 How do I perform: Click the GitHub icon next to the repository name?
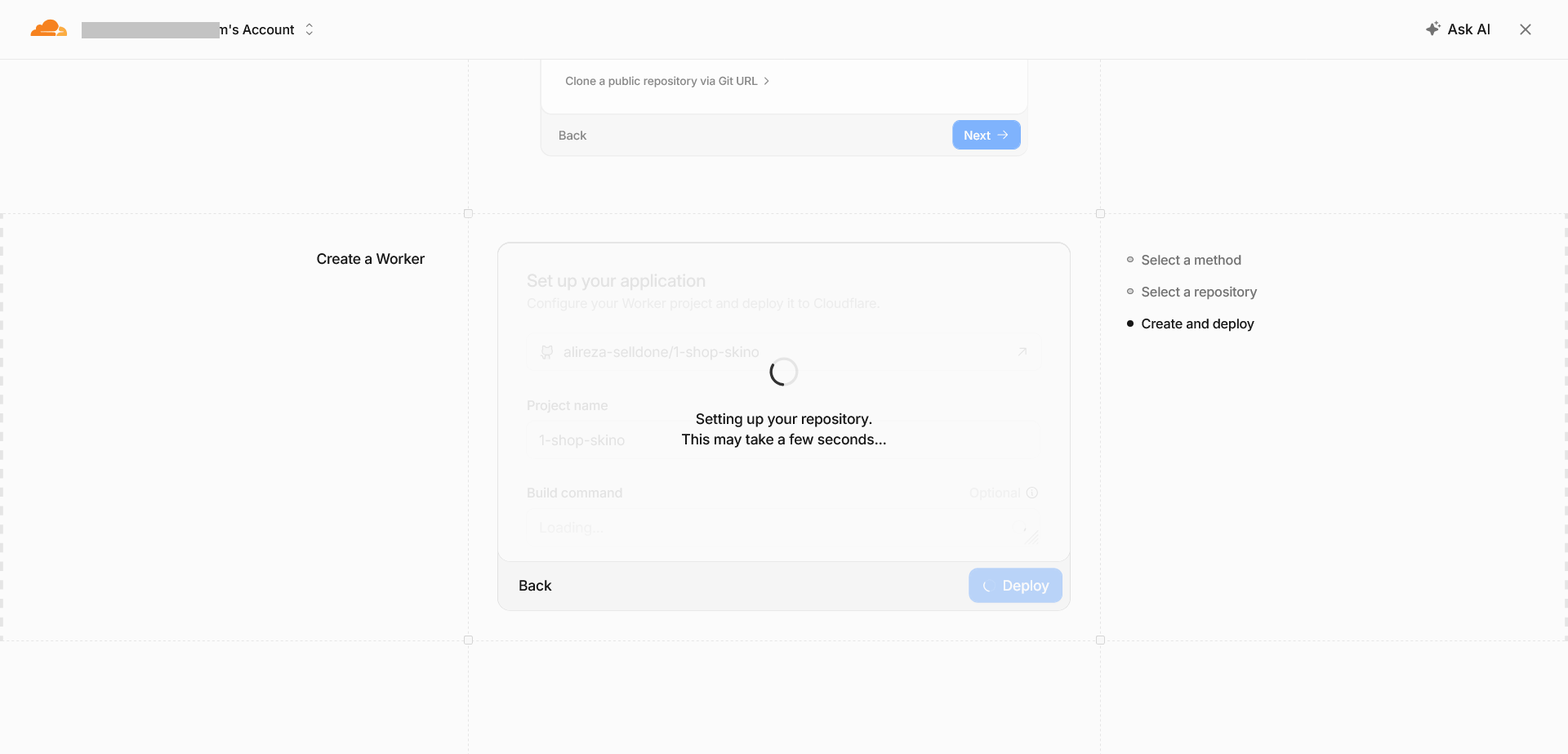[x=547, y=352]
